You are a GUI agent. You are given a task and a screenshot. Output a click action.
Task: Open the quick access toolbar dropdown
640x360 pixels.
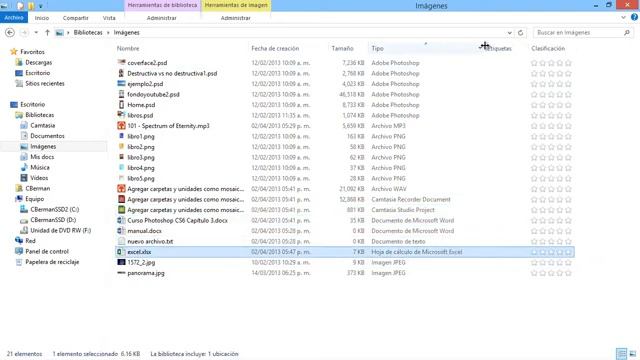tap(40, 6)
